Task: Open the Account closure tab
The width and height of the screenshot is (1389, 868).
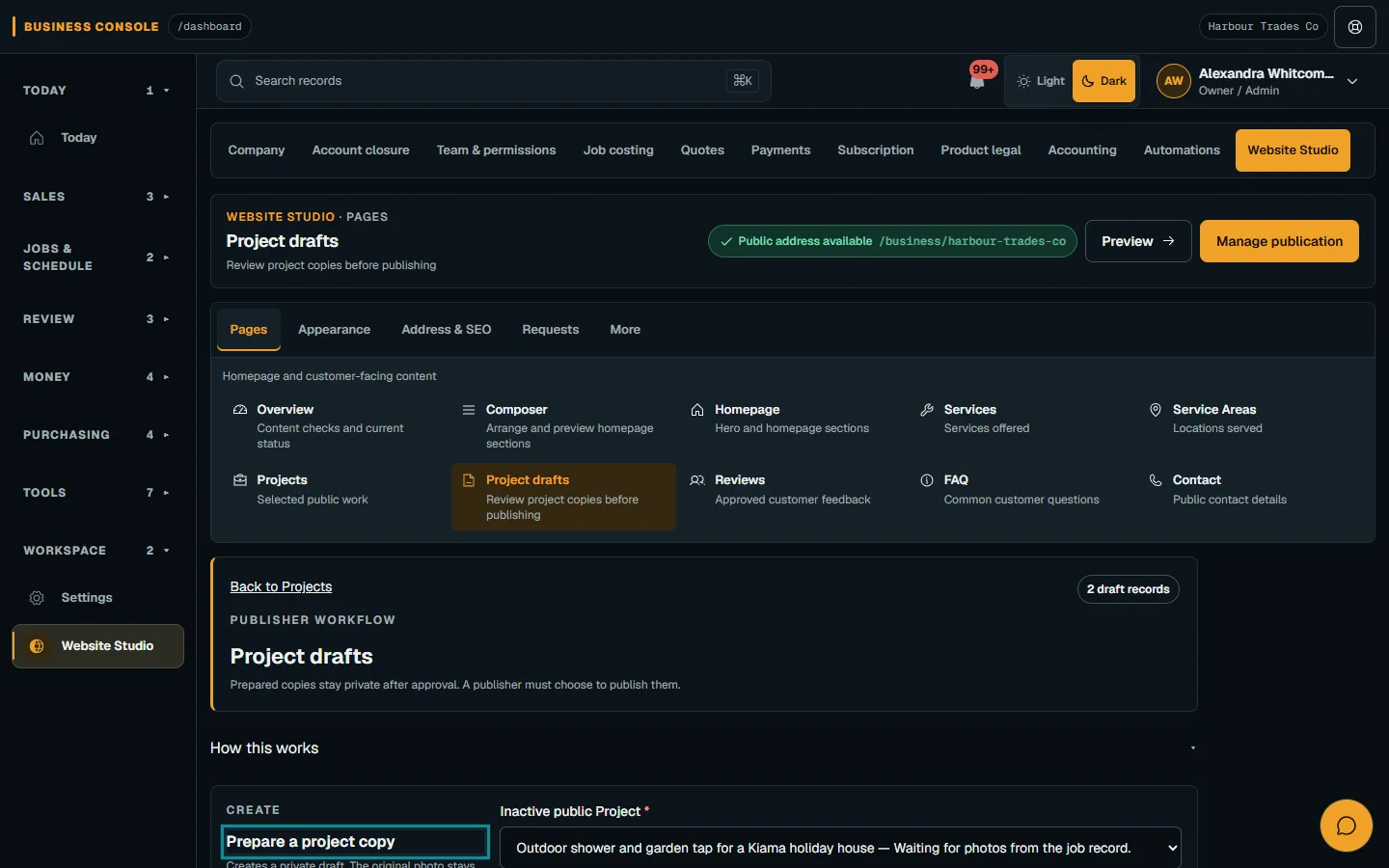Action: pyautogui.click(x=361, y=150)
